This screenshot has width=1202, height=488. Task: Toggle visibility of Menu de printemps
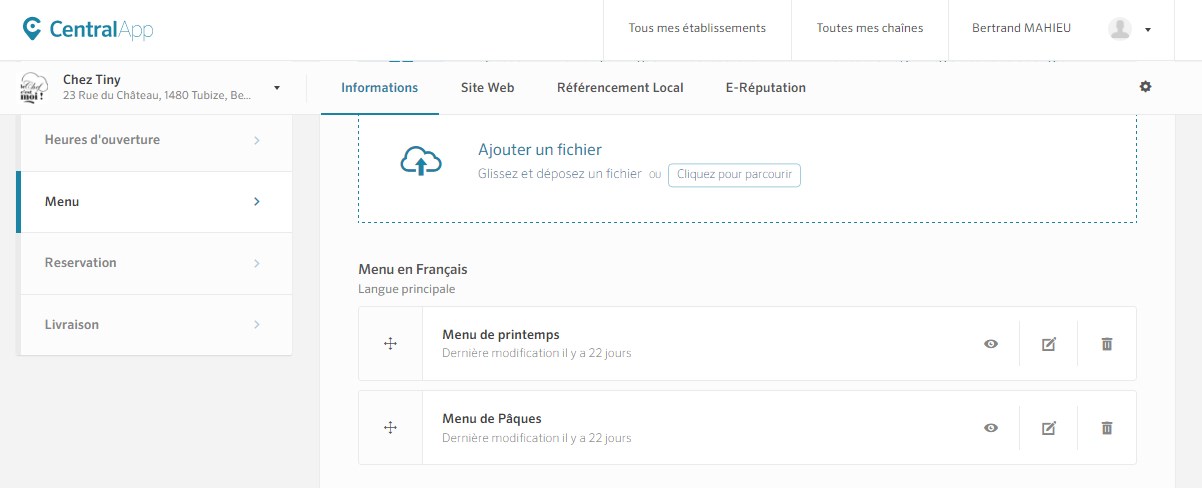point(990,344)
